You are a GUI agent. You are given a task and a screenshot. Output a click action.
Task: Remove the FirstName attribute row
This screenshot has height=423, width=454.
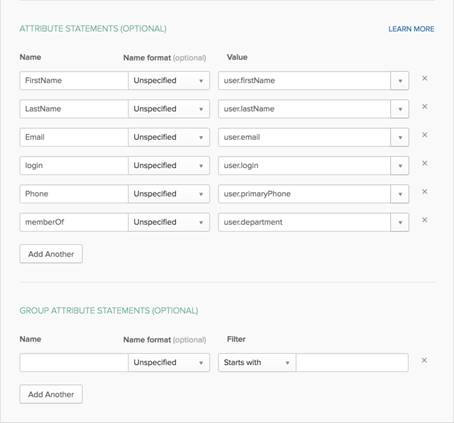tap(425, 78)
